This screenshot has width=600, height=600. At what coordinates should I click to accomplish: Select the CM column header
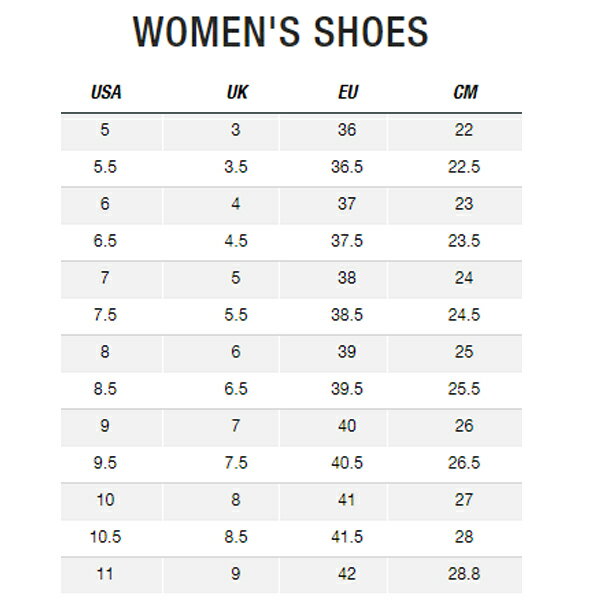click(465, 92)
